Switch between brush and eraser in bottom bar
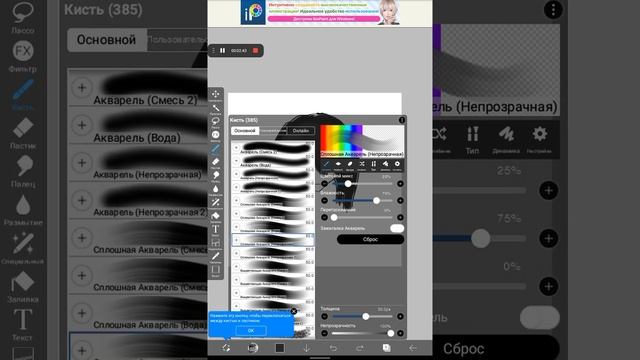The width and height of the screenshot is (640, 360). point(226,348)
